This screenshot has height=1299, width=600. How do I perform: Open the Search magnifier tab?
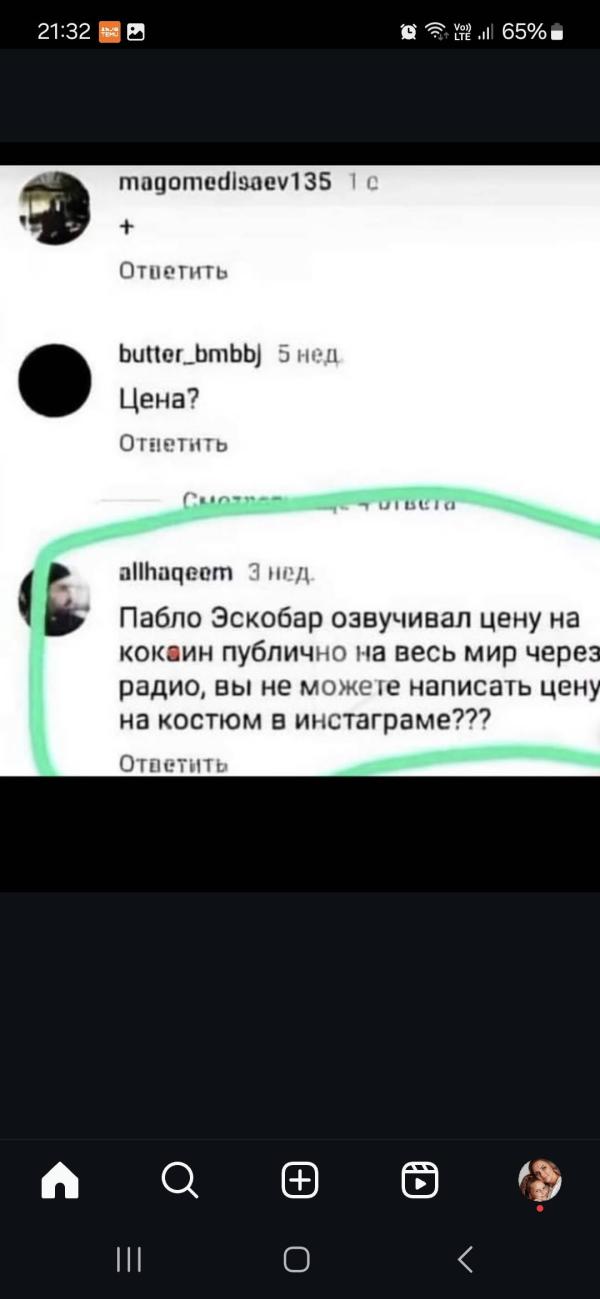pyautogui.click(x=180, y=1181)
